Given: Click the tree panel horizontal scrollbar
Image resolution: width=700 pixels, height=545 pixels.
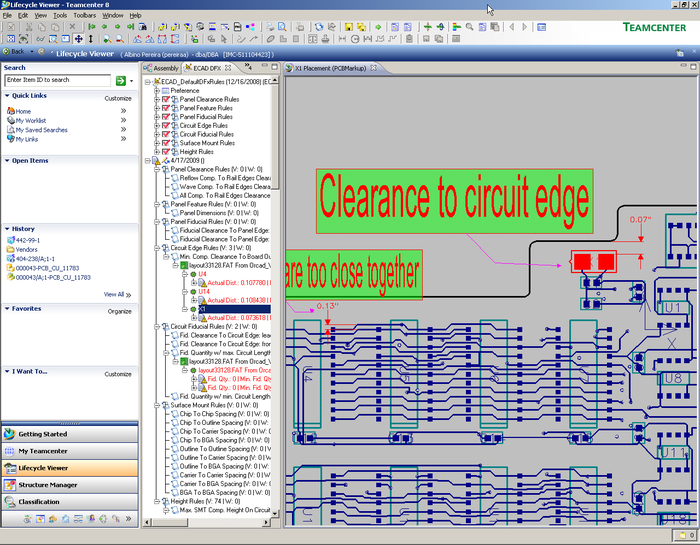Looking at the screenshot, I should click(207, 522).
